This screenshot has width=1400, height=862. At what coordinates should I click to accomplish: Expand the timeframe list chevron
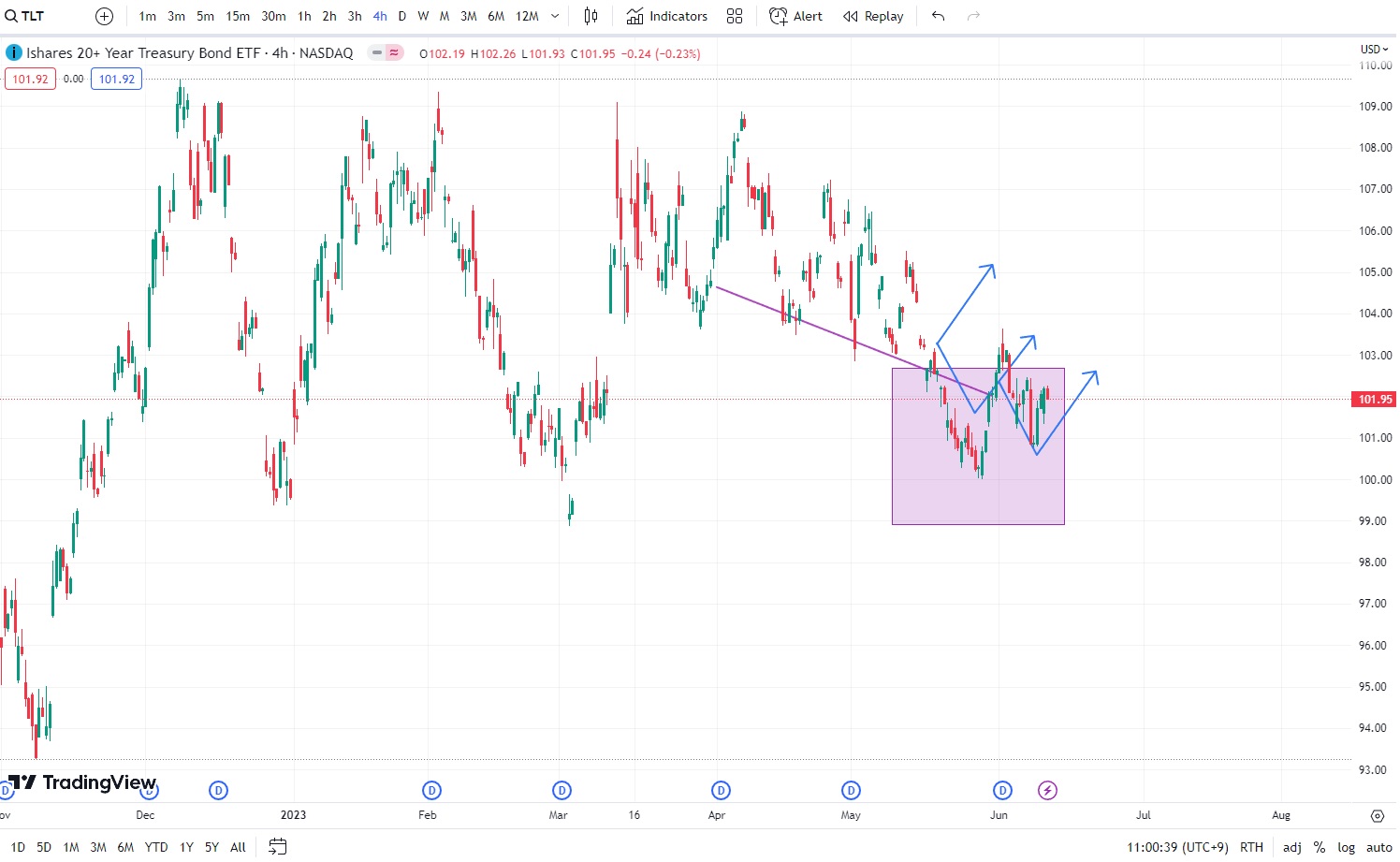click(555, 16)
